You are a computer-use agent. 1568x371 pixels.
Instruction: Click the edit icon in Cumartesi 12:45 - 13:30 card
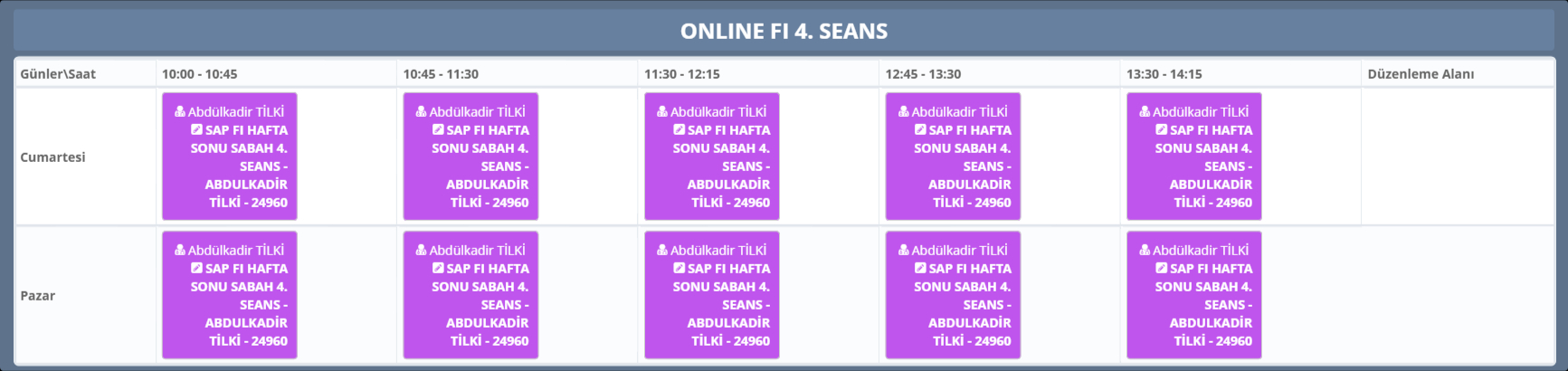coord(920,129)
